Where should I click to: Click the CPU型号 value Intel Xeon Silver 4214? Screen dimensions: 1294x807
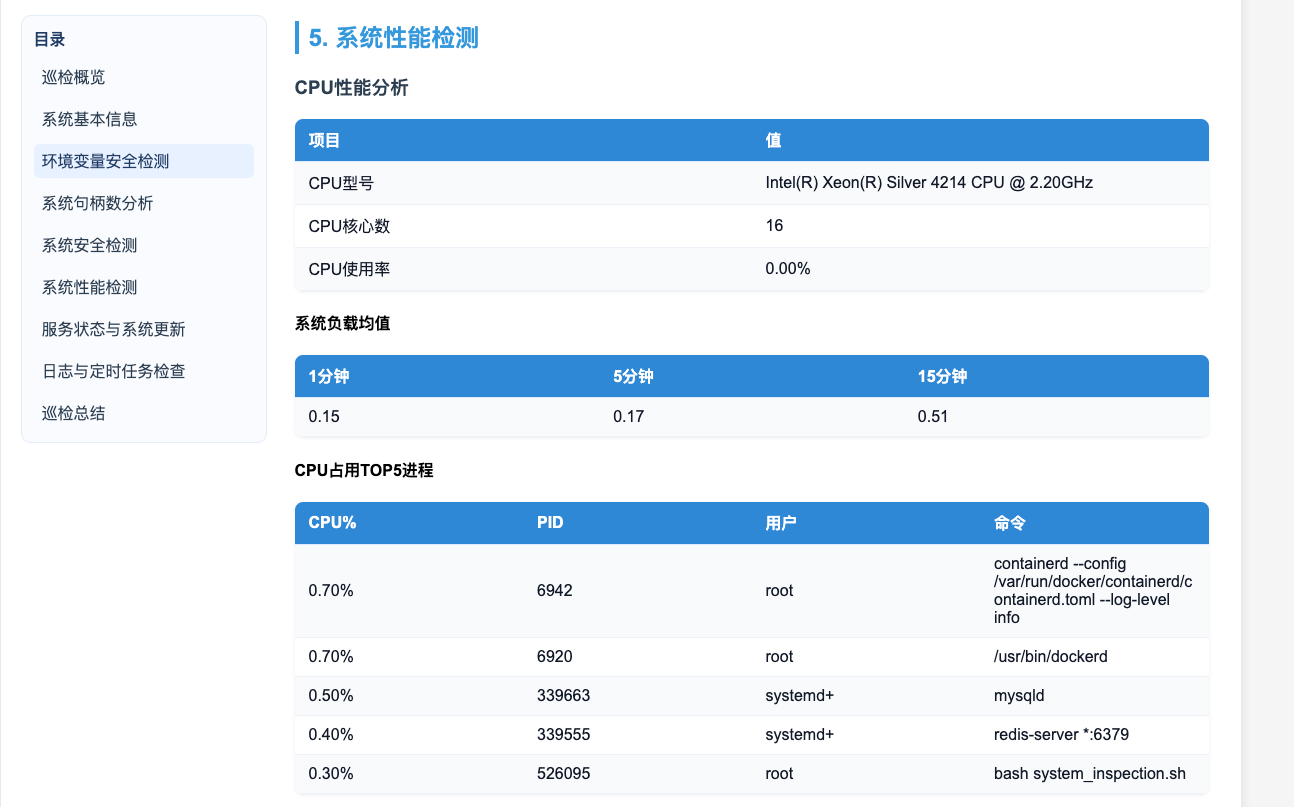929,183
